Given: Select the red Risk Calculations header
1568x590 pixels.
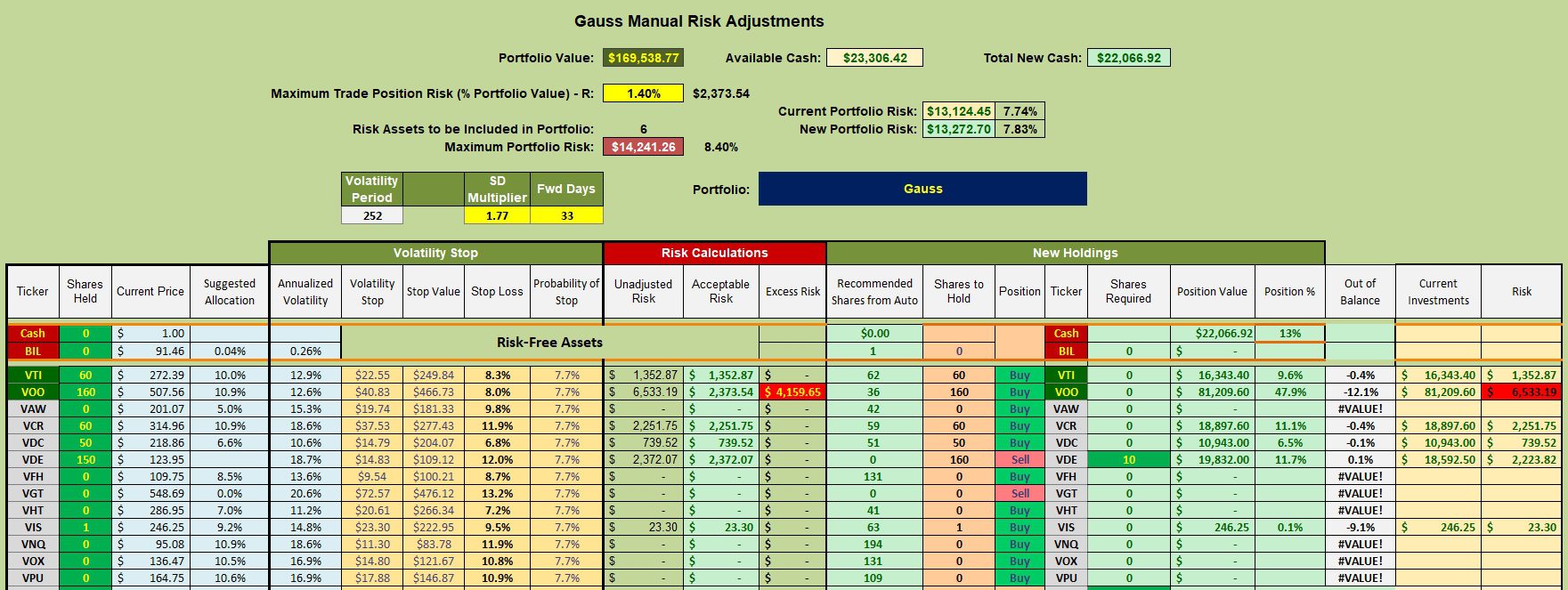Looking at the screenshot, I should click(x=714, y=253).
